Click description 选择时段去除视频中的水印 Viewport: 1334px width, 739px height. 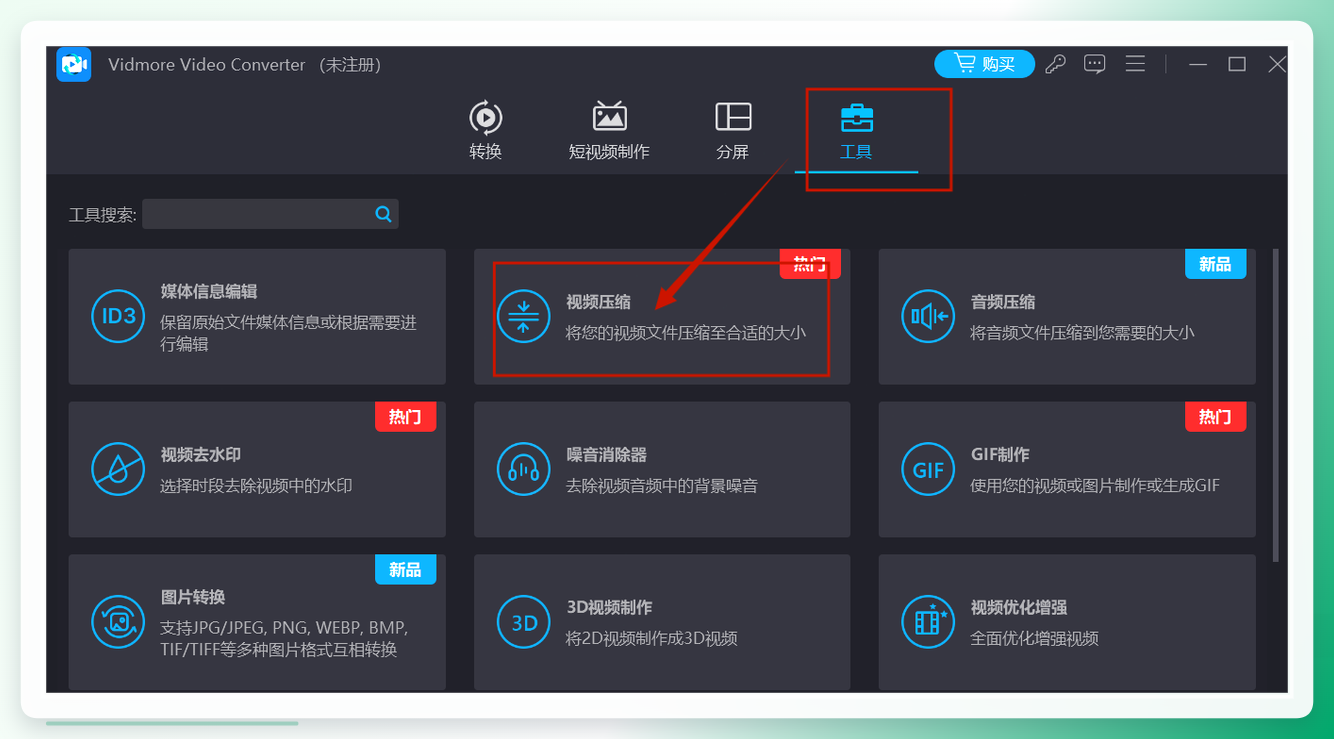point(256,485)
